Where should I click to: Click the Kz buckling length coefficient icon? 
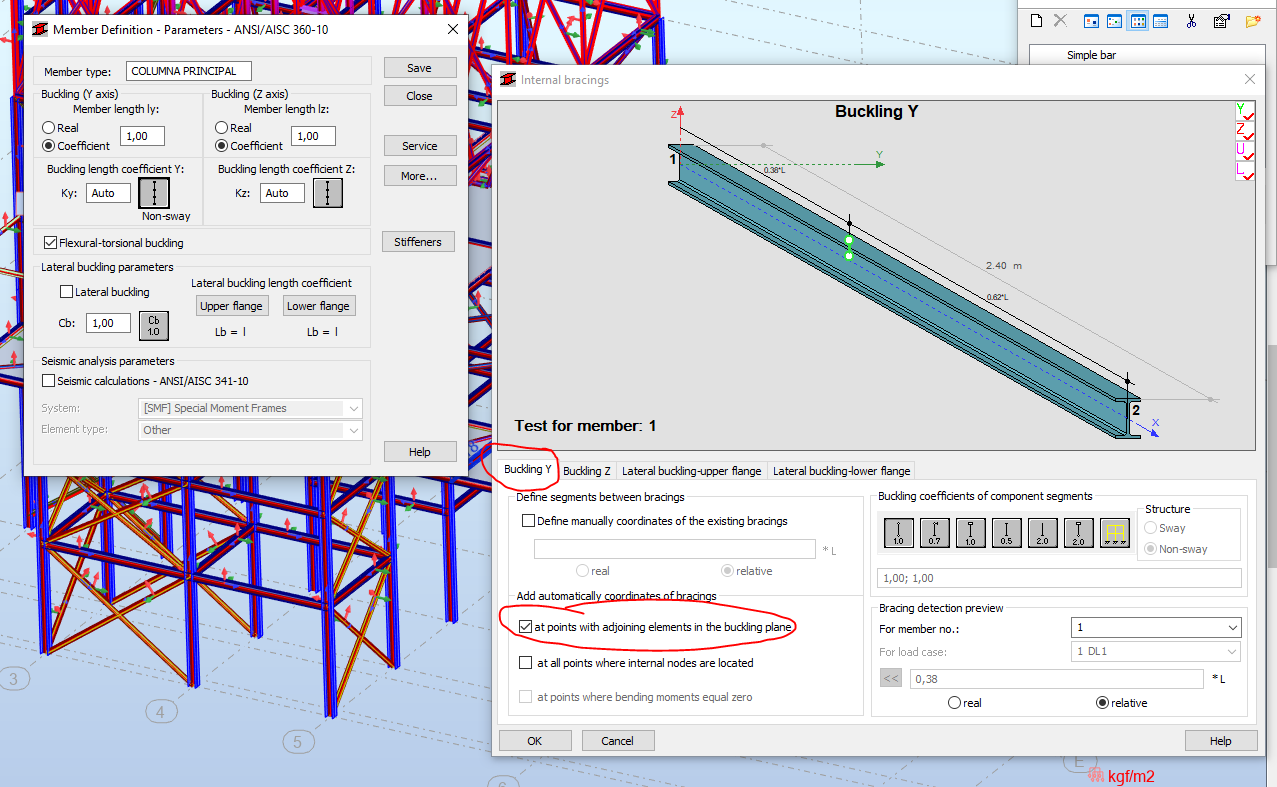(327, 192)
